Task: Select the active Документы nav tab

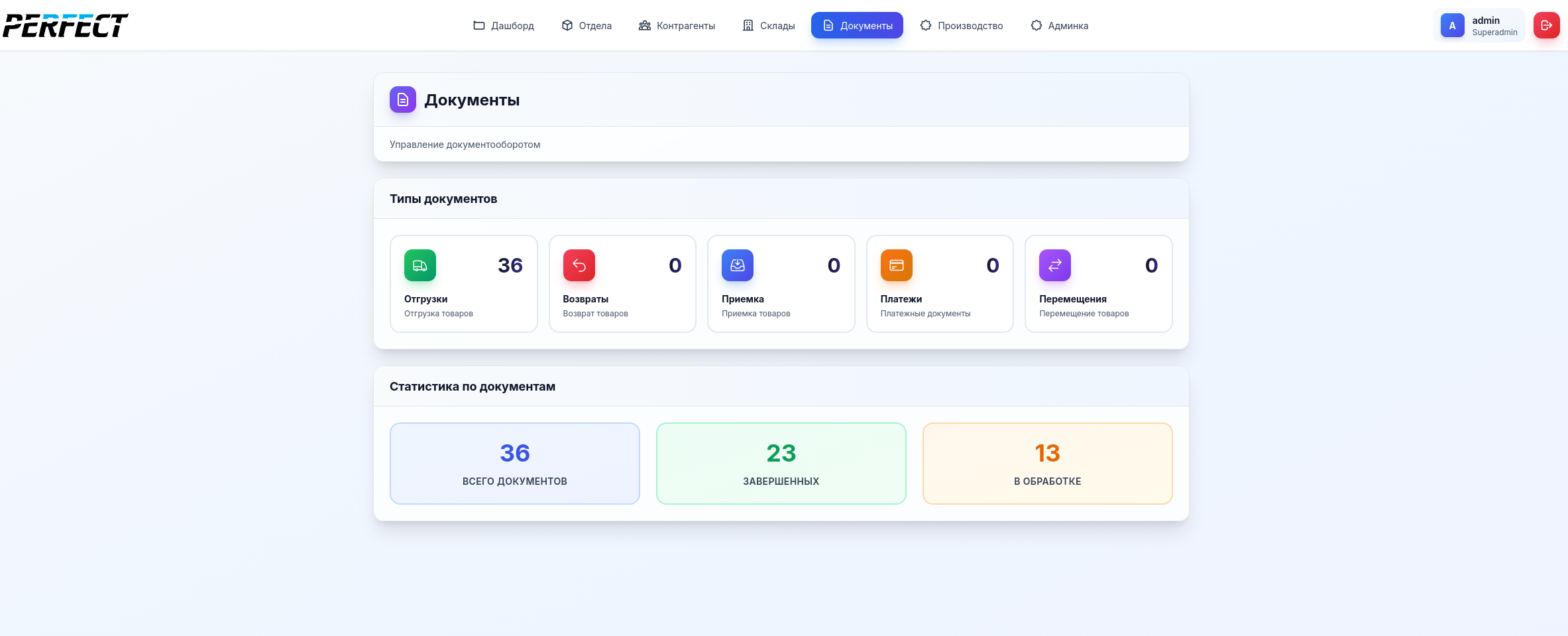Action: pos(857,25)
